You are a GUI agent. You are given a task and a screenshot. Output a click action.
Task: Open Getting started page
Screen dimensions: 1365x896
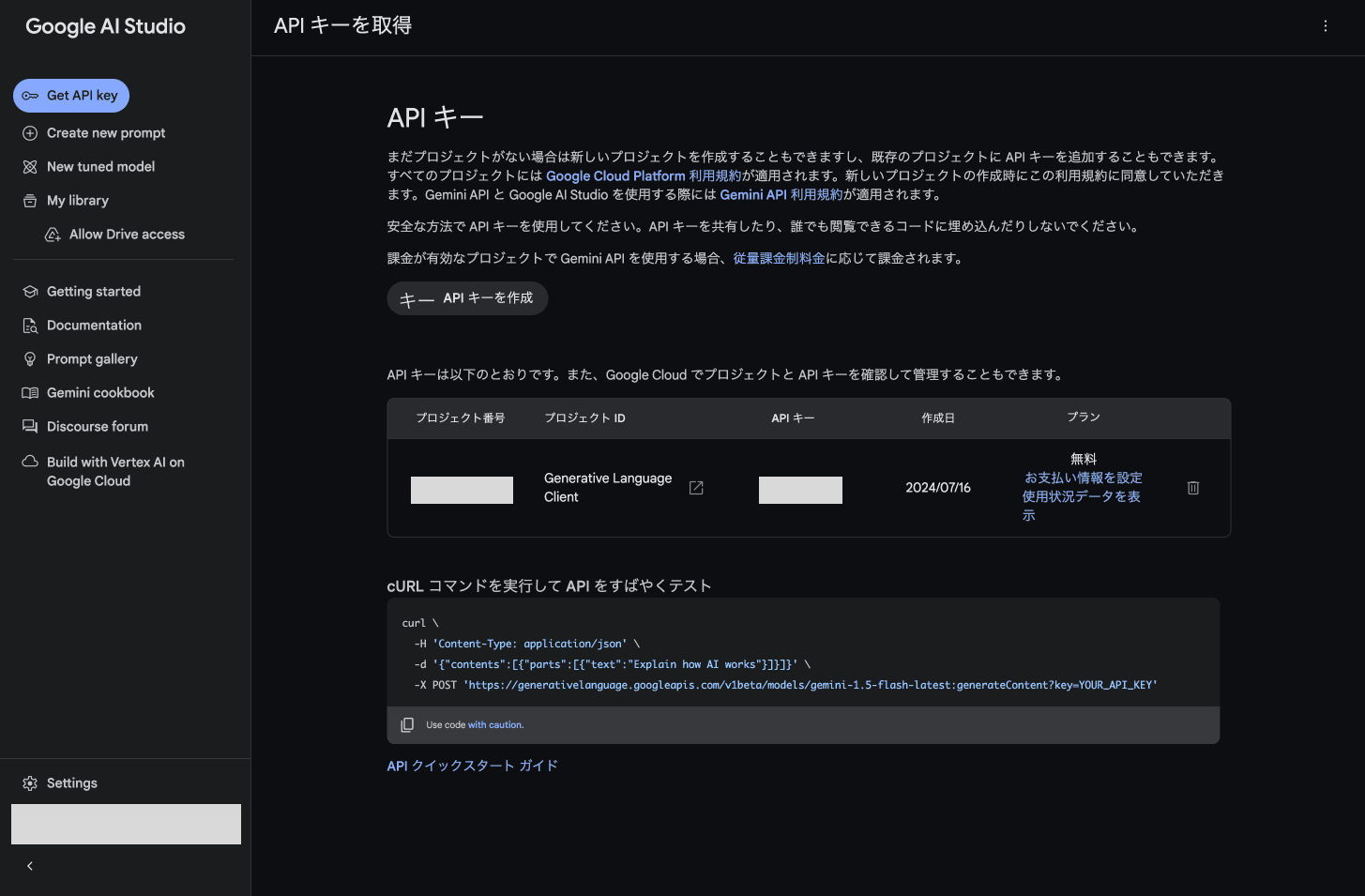pos(93,292)
